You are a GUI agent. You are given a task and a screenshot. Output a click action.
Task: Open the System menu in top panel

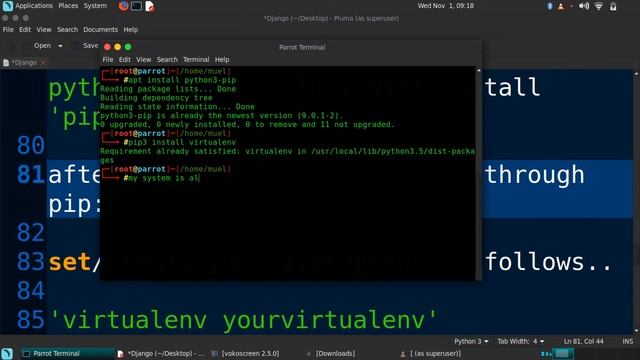(95, 6)
